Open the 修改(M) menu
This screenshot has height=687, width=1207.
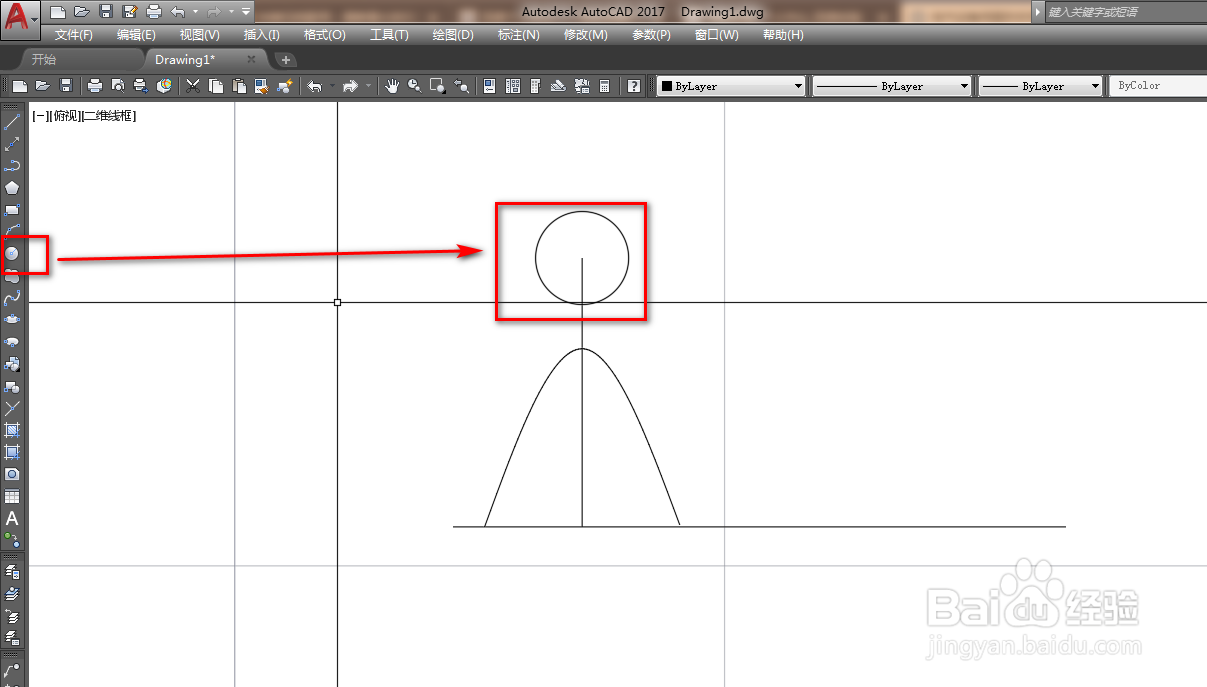tap(585, 35)
